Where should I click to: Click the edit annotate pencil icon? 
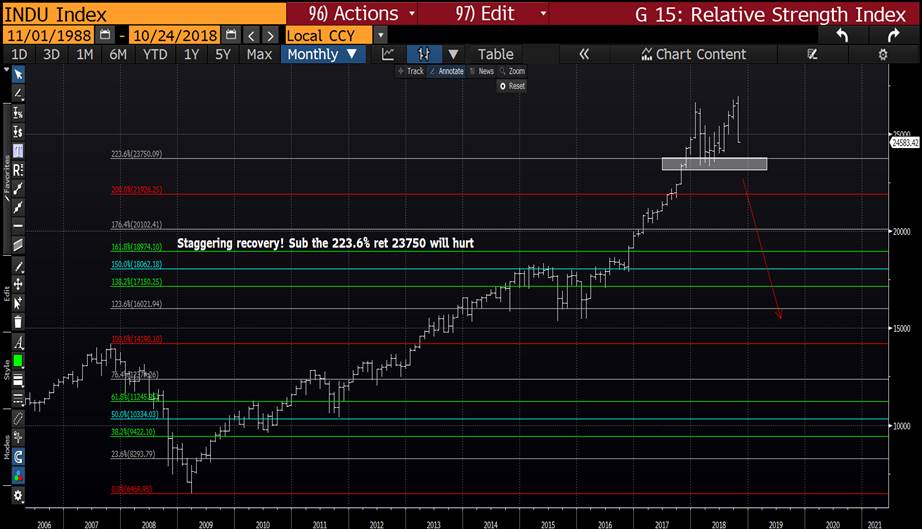click(813, 55)
